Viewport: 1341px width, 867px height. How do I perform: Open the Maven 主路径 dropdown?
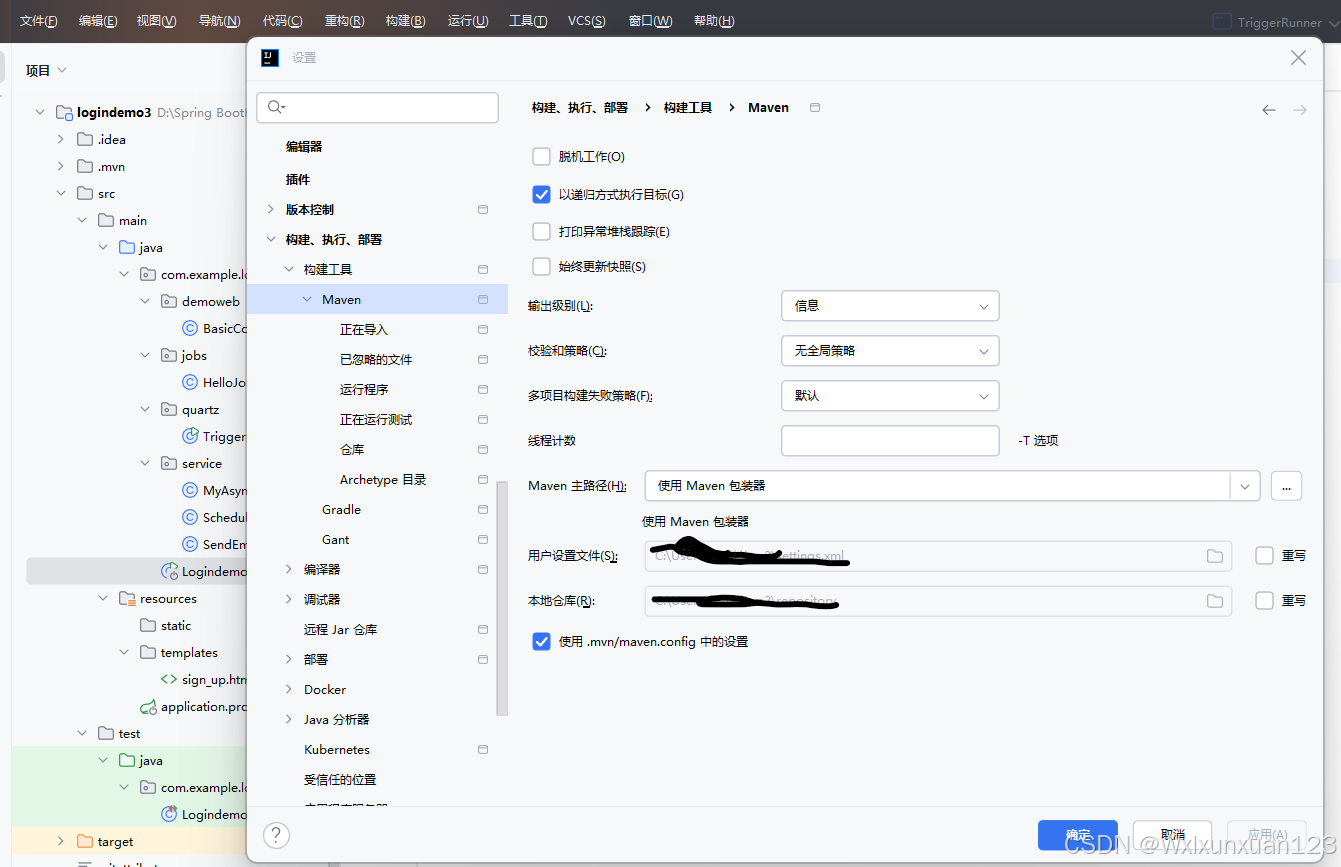point(1245,486)
